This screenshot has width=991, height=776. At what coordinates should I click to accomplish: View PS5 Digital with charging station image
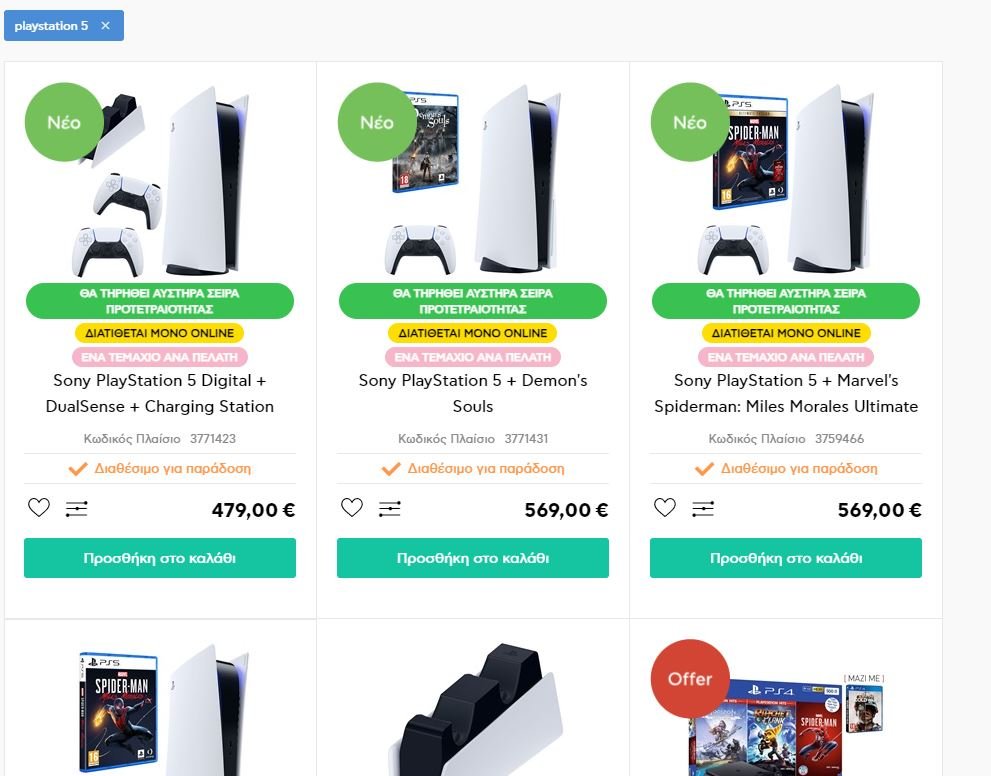[x=160, y=180]
